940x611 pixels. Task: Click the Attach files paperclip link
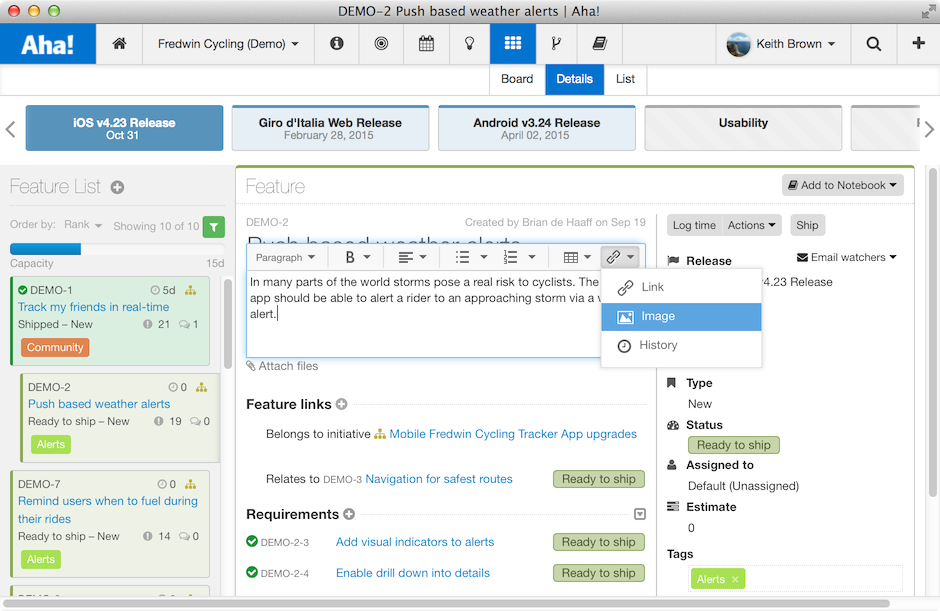click(x=282, y=366)
